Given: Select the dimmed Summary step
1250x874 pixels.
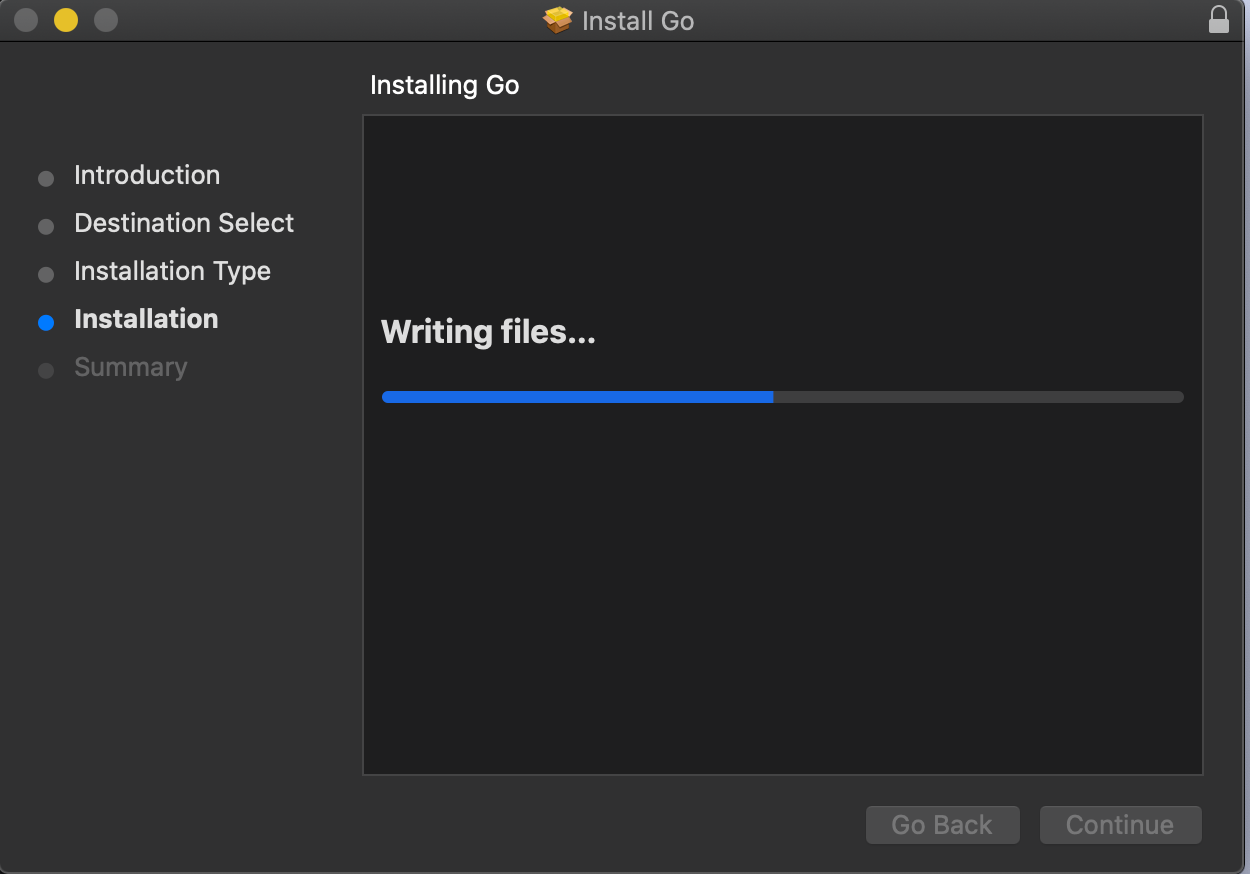Looking at the screenshot, I should coord(130,368).
